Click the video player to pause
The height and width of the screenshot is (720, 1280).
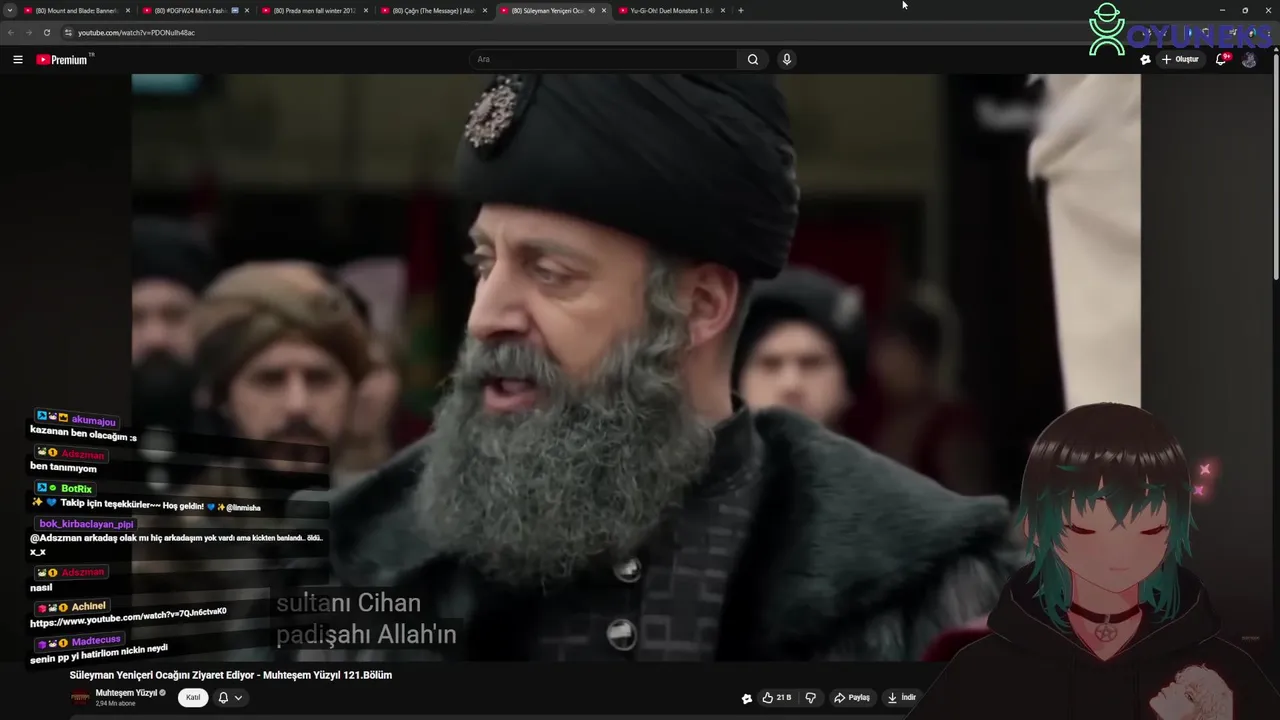coord(636,367)
